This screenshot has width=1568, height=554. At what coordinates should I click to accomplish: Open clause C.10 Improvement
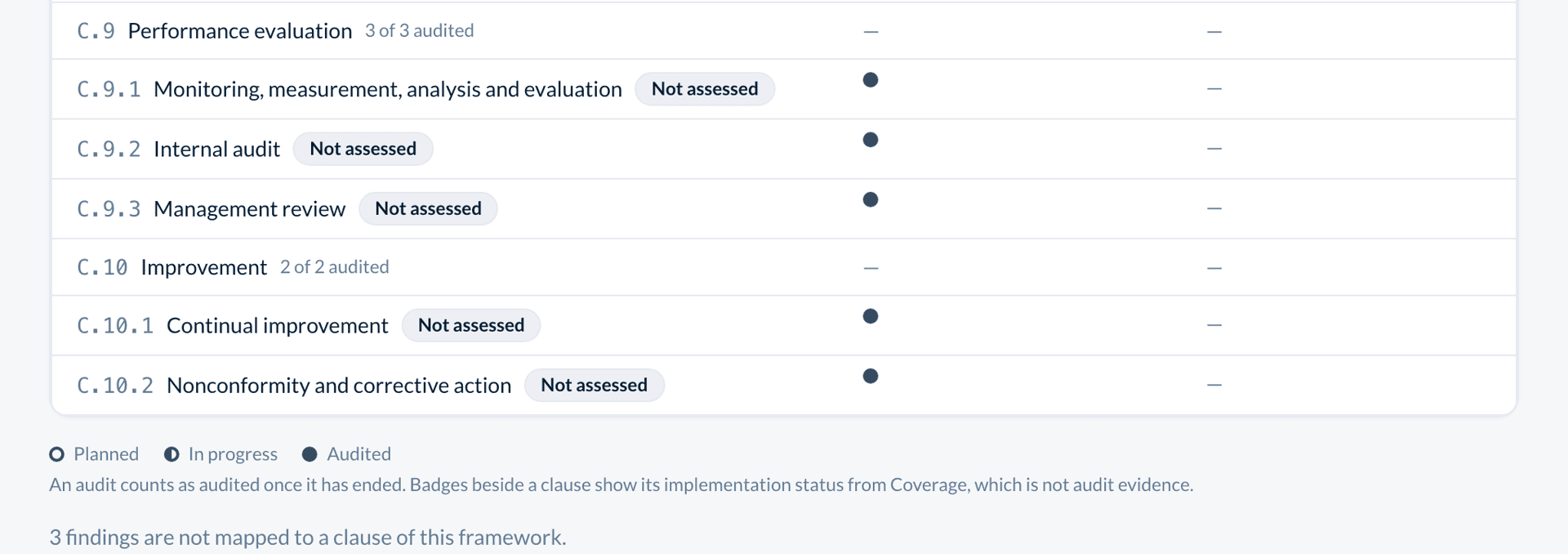pyautogui.click(x=171, y=267)
